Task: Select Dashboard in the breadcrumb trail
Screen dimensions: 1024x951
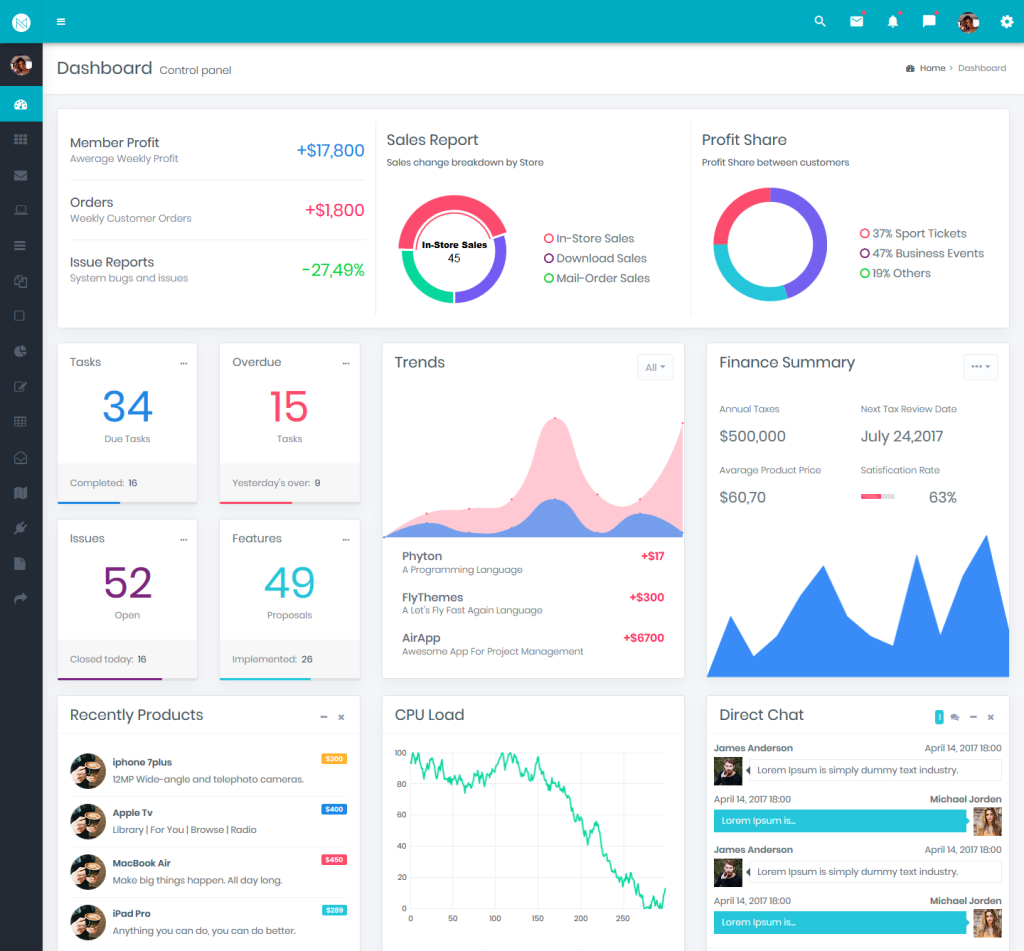Action: point(981,67)
